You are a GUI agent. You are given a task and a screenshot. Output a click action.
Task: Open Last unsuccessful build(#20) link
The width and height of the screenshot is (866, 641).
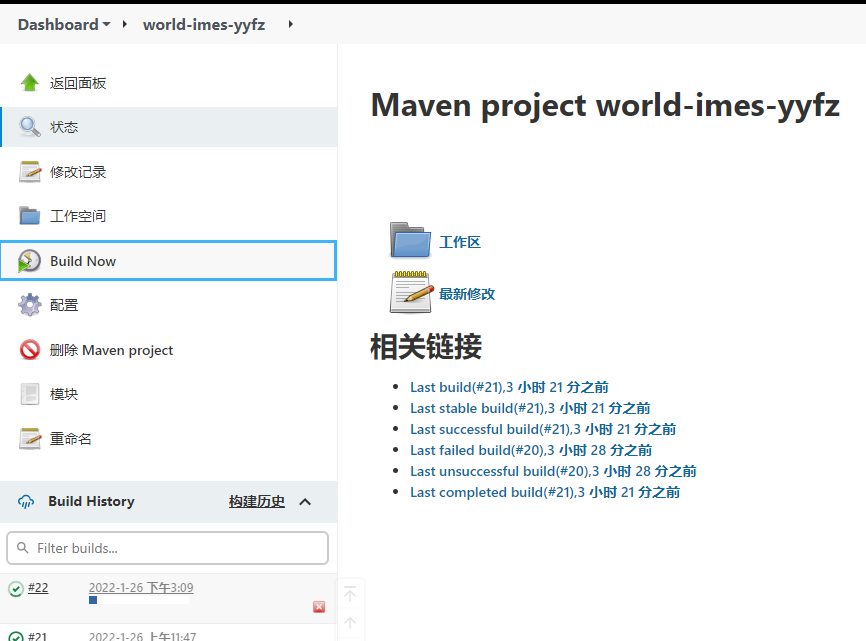tap(553, 471)
